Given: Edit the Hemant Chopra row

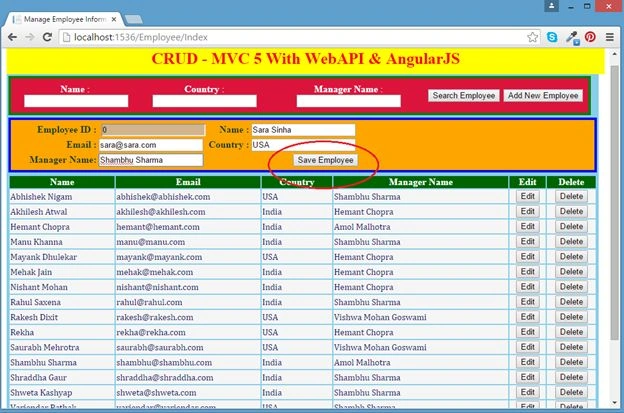Looking at the screenshot, I should tap(528, 227).
